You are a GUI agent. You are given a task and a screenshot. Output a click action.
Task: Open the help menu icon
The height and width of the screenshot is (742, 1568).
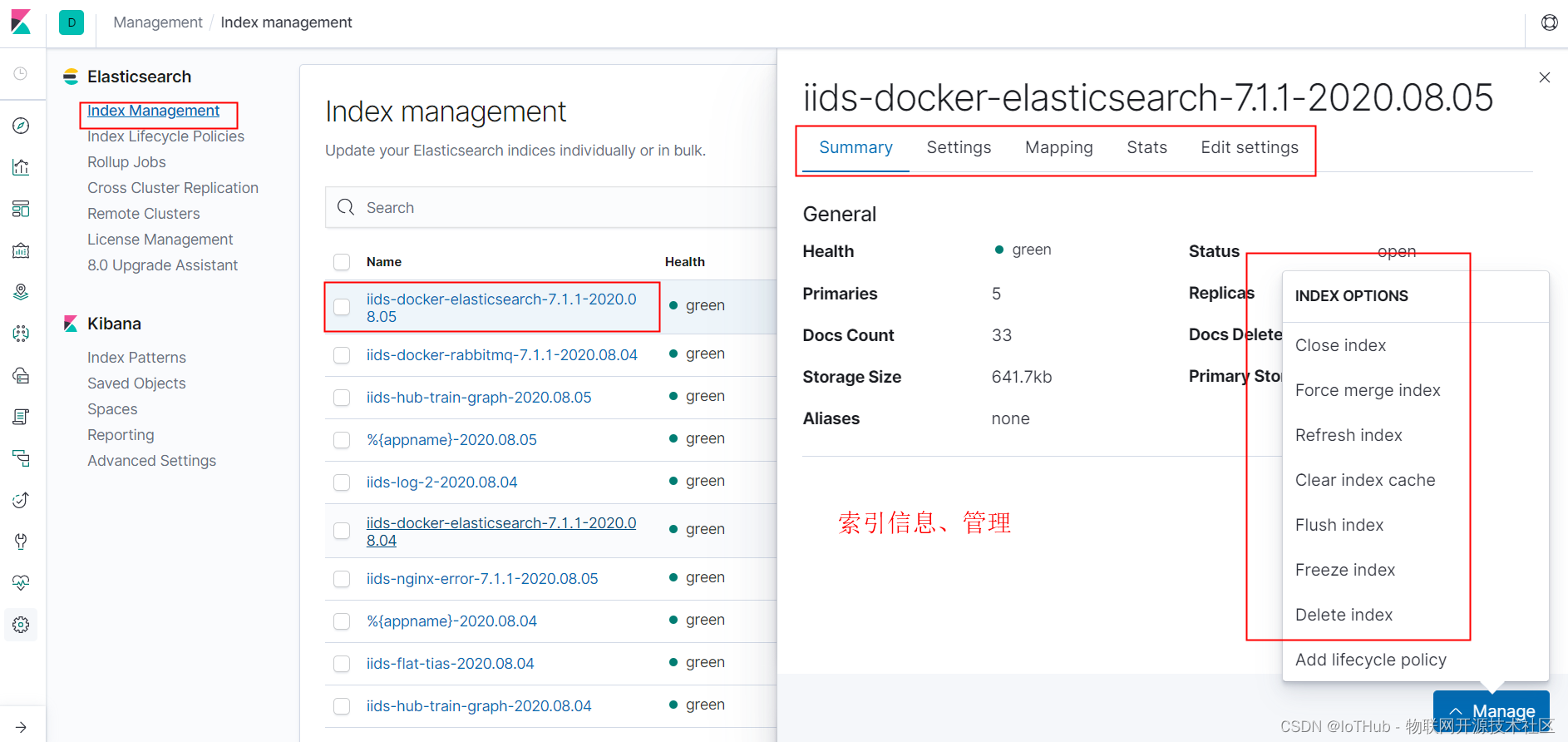coord(1550,22)
